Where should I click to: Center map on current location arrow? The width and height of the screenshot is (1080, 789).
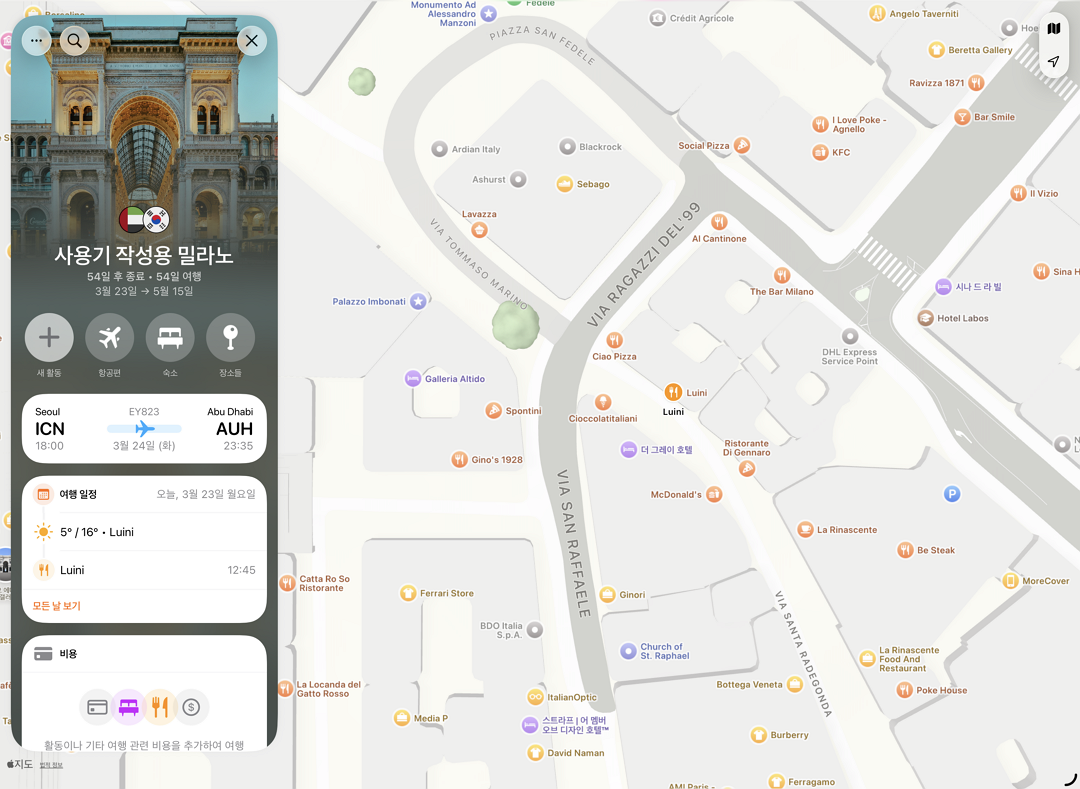click(x=1054, y=61)
